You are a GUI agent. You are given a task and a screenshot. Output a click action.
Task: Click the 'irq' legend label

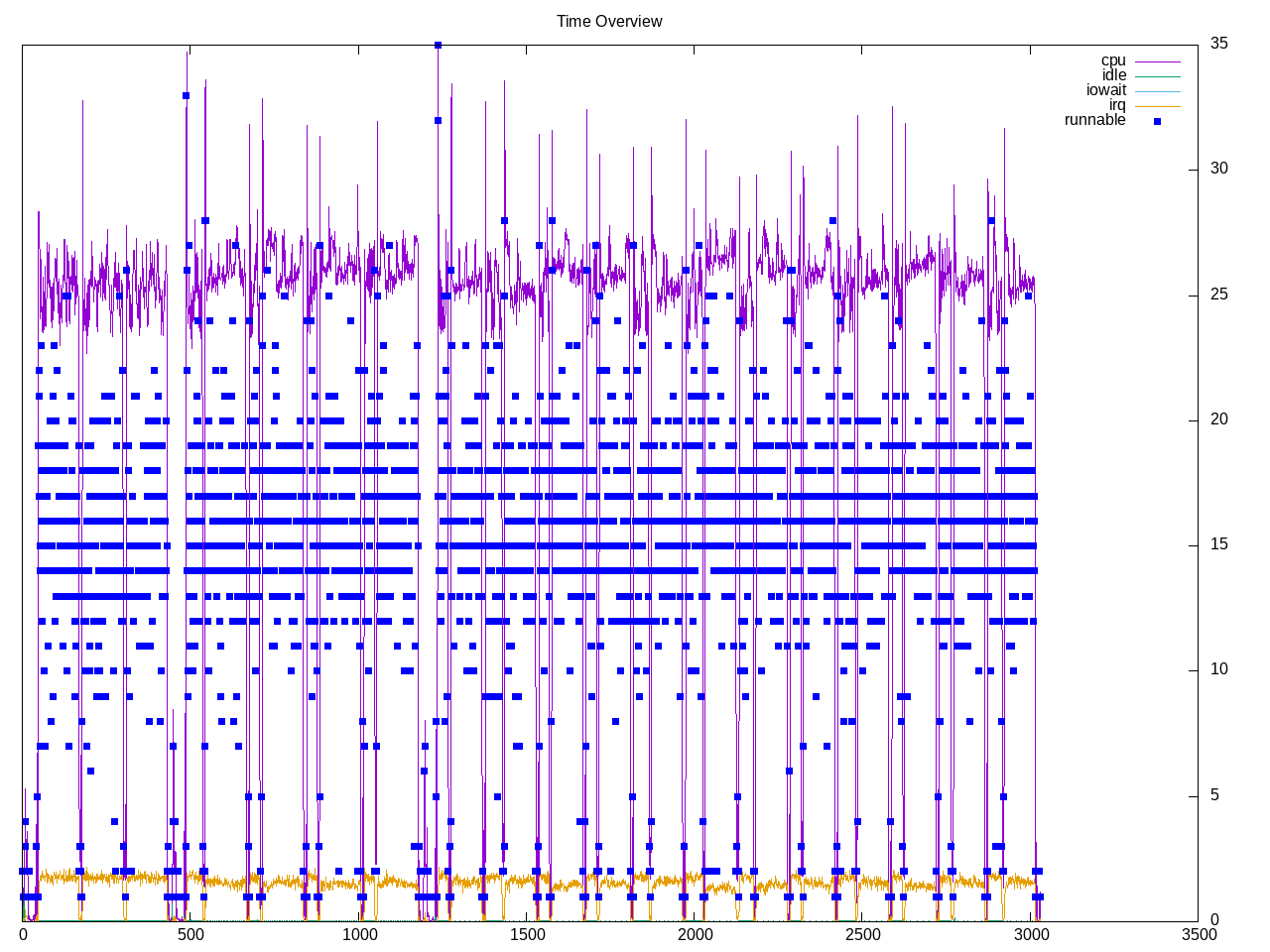pyautogui.click(x=1117, y=105)
